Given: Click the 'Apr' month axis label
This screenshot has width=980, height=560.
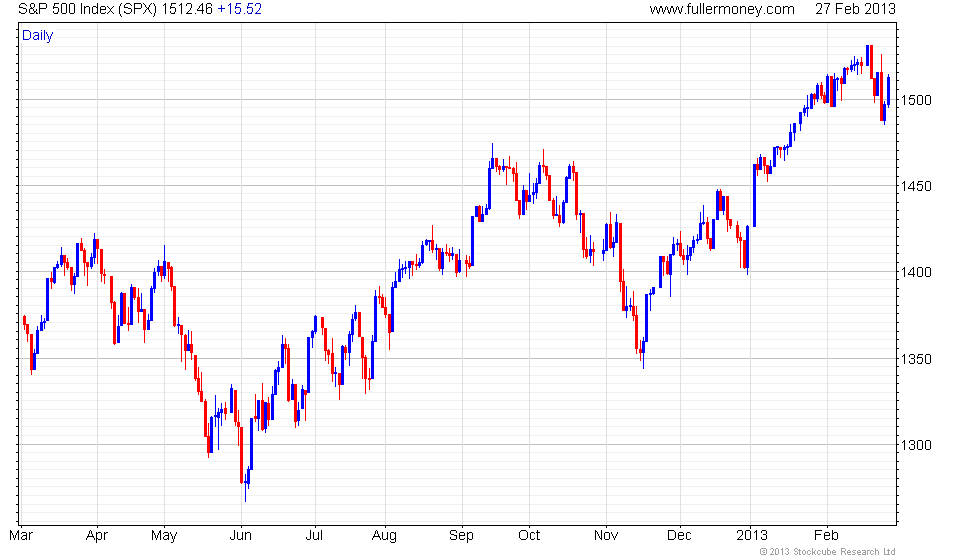Looking at the screenshot, I should click(x=97, y=536).
